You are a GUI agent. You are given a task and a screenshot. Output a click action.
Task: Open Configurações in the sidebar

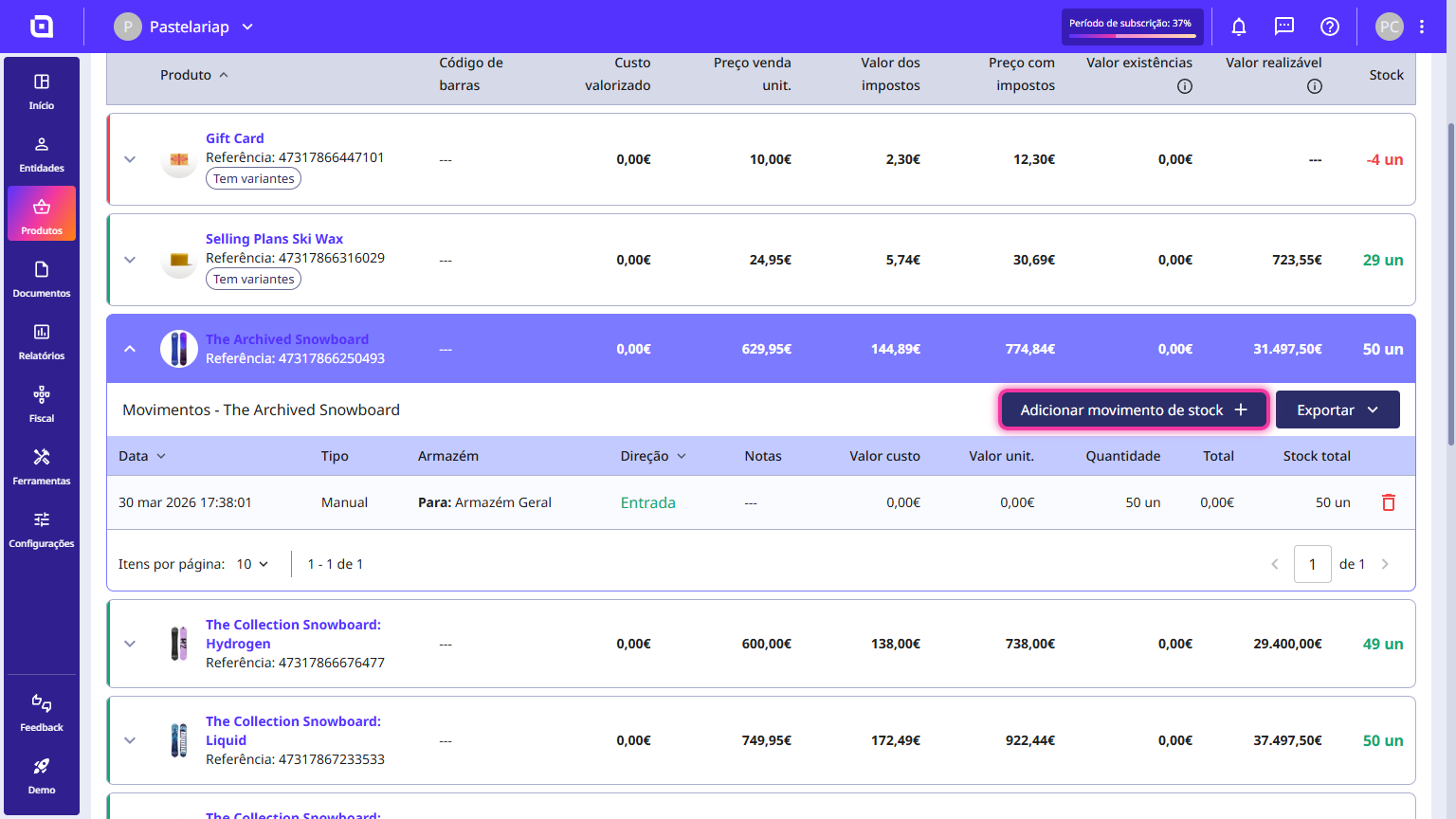(x=42, y=529)
